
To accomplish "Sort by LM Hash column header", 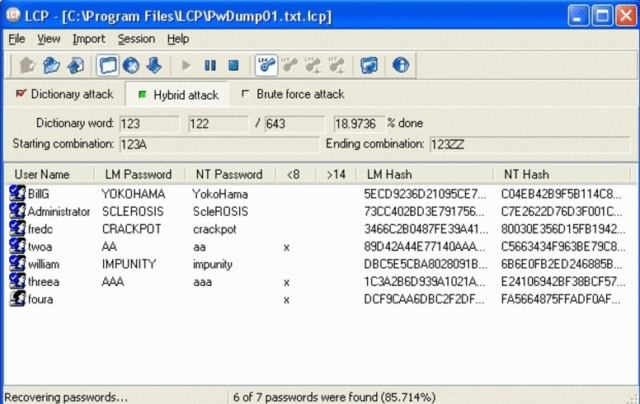I will 425,175.
